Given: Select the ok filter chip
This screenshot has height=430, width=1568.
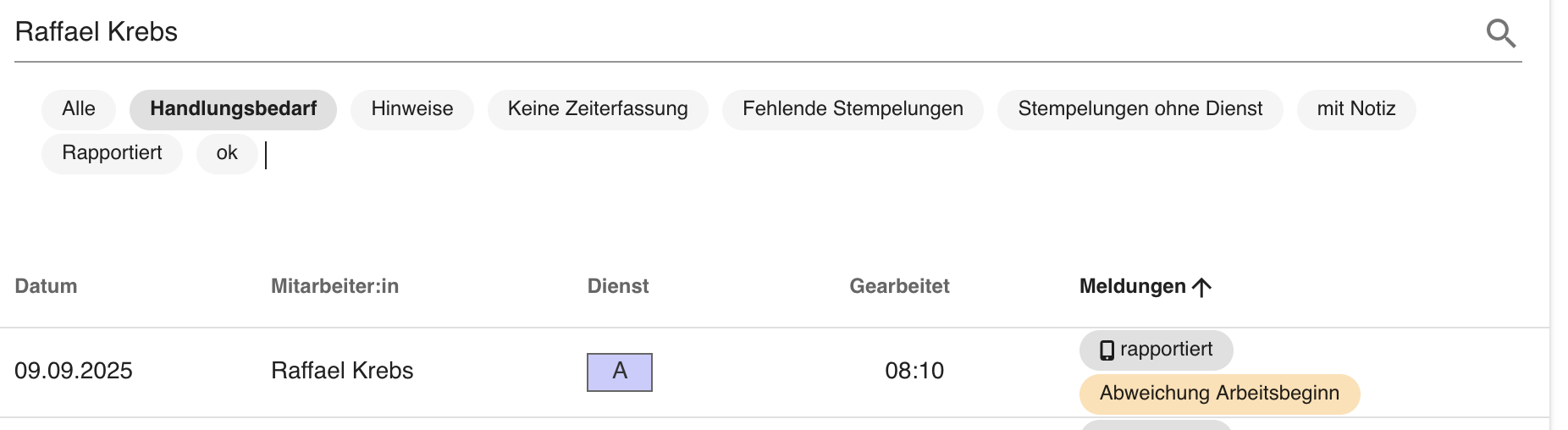Looking at the screenshot, I should (x=227, y=153).
